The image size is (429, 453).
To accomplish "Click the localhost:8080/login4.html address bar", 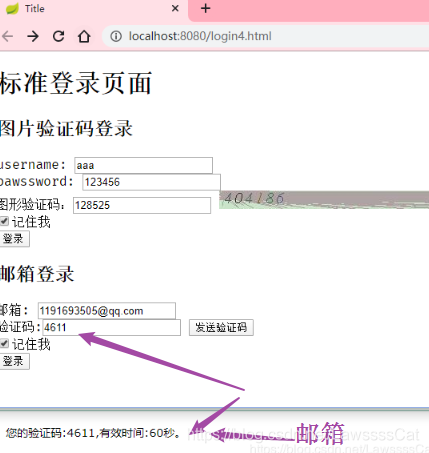I will (x=265, y=36).
